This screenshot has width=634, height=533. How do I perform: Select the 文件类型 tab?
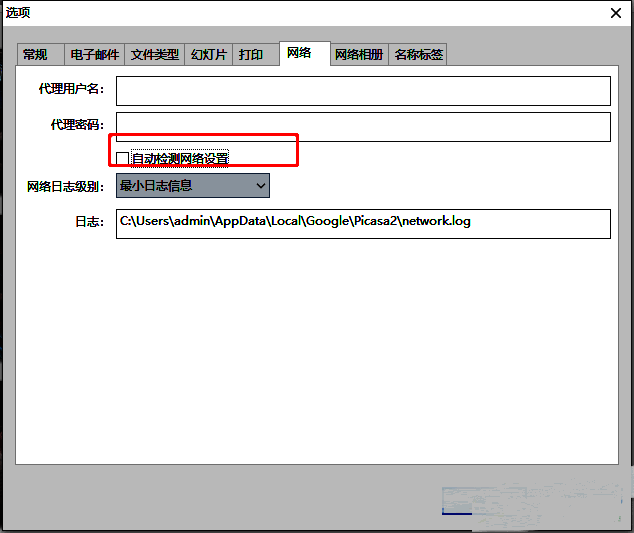(155, 55)
